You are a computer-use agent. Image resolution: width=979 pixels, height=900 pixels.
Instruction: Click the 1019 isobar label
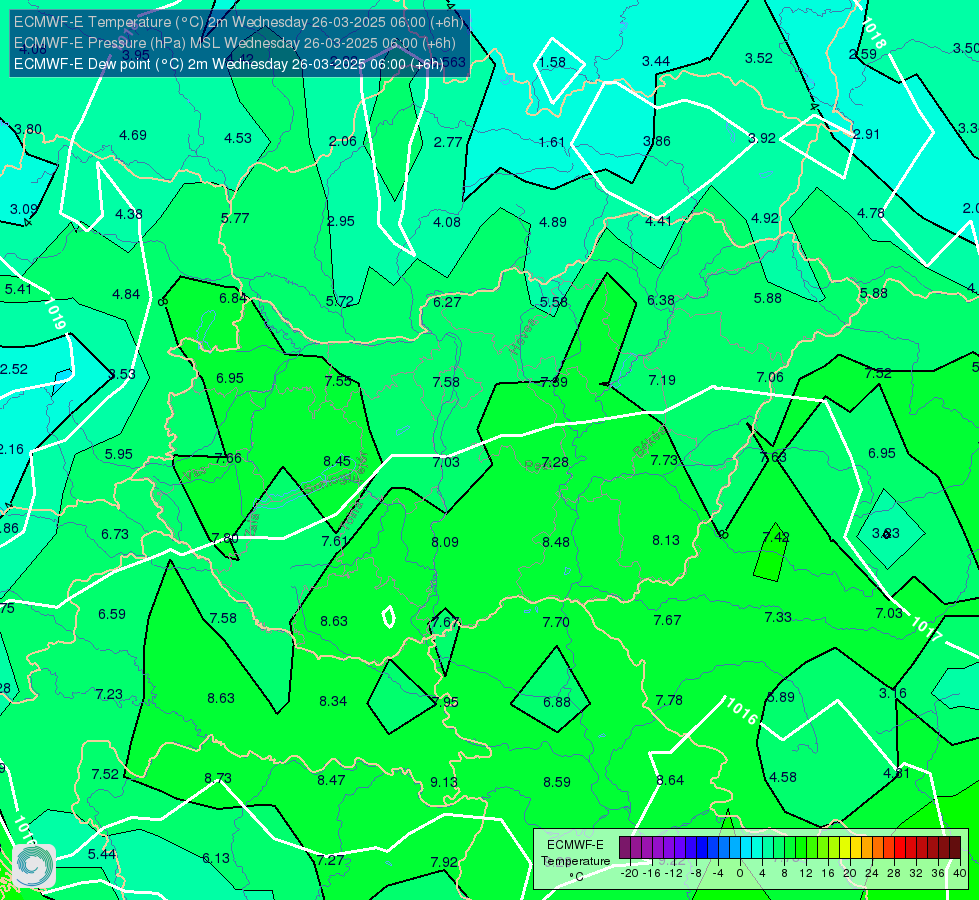(x=56, y=314)
